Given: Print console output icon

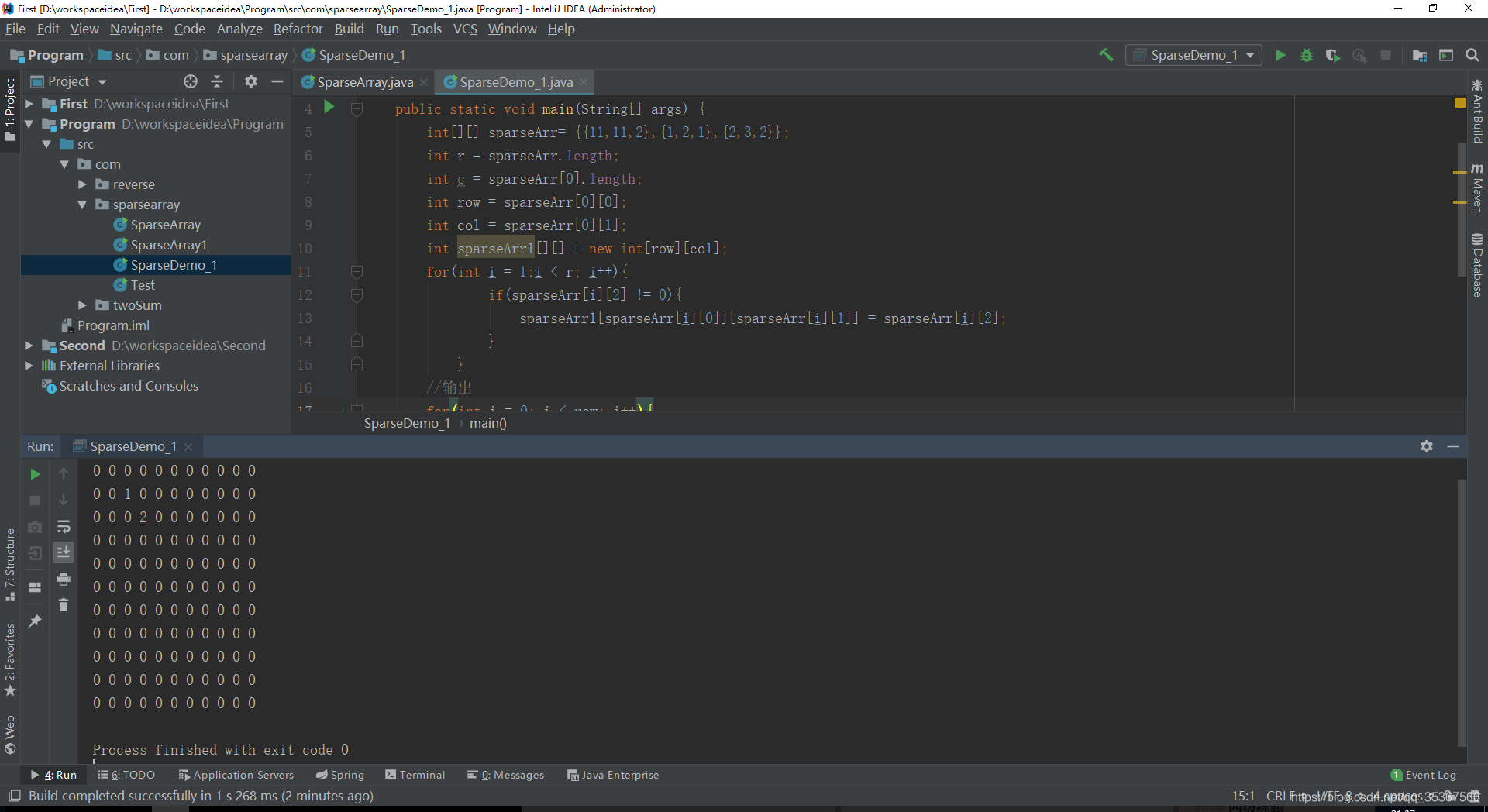Looking at the screenshot, I should [64, 579].
